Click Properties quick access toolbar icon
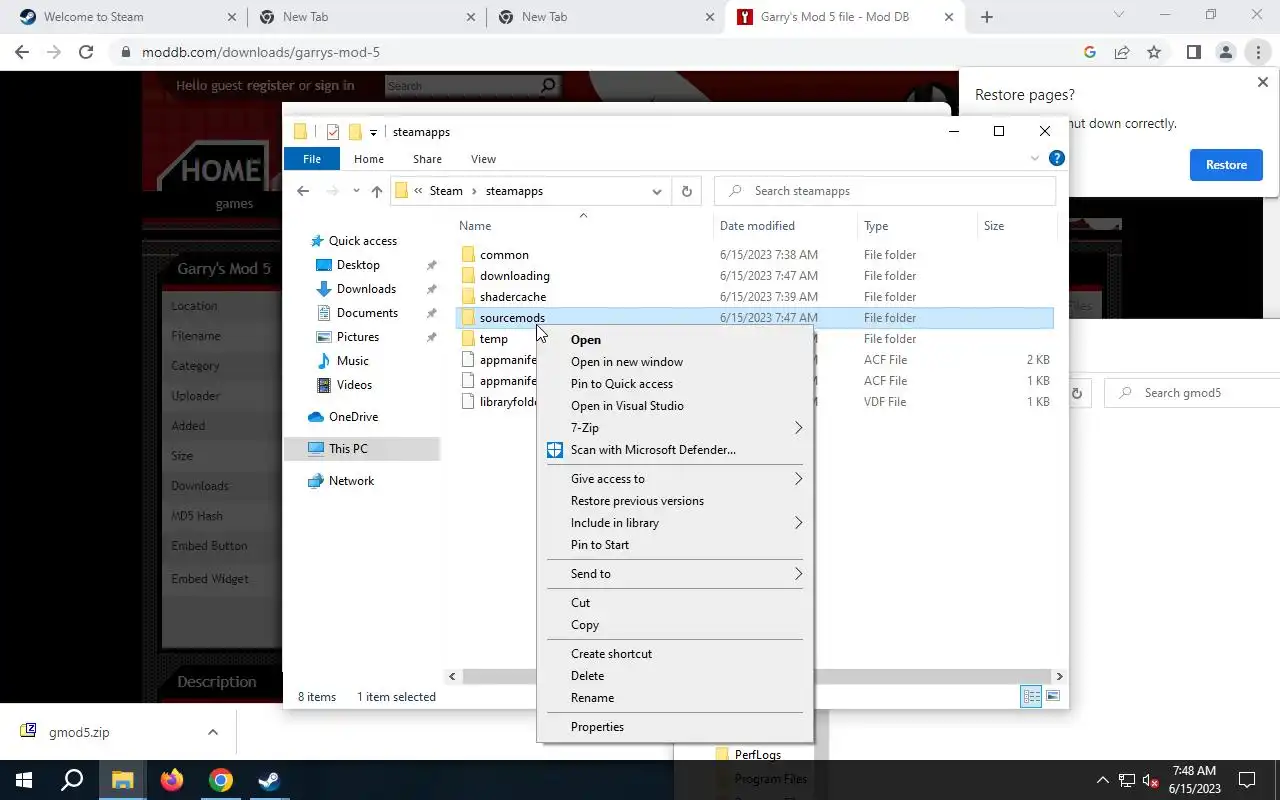1280x800 pixels. tap(333, 132)
